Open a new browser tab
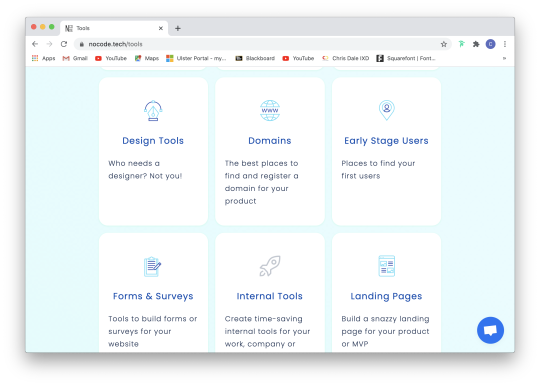 coord(178,28)
